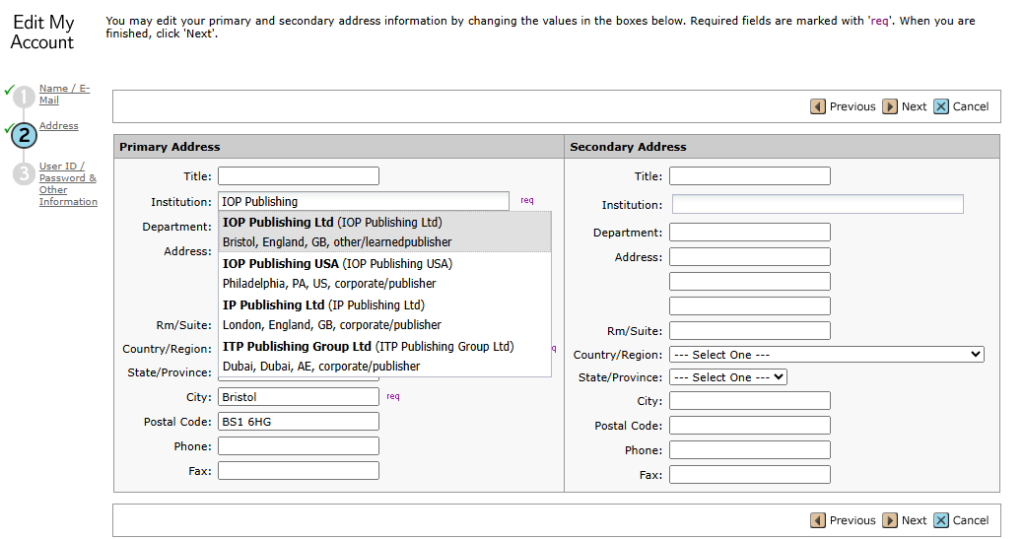Click the top Next text button
1024x539 pixels.
pos(914,106)
